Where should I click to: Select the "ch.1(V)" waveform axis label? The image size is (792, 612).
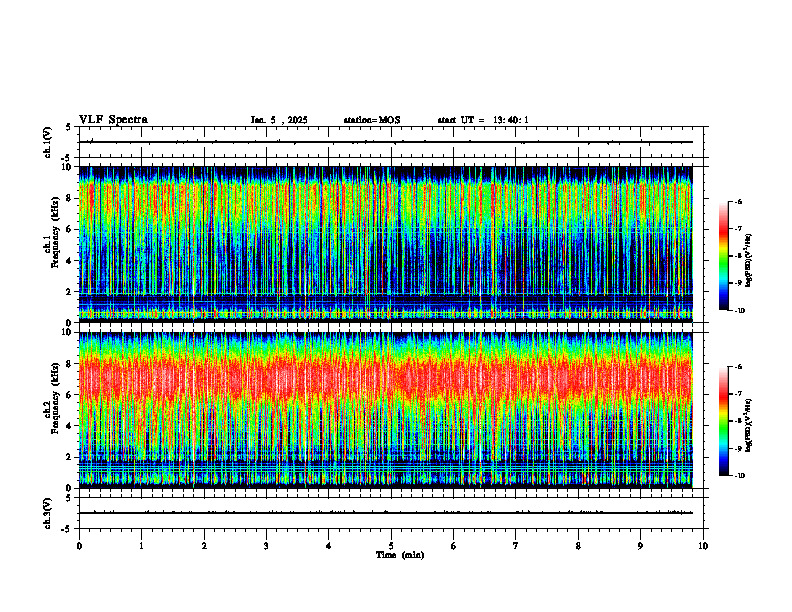(48, 142)
